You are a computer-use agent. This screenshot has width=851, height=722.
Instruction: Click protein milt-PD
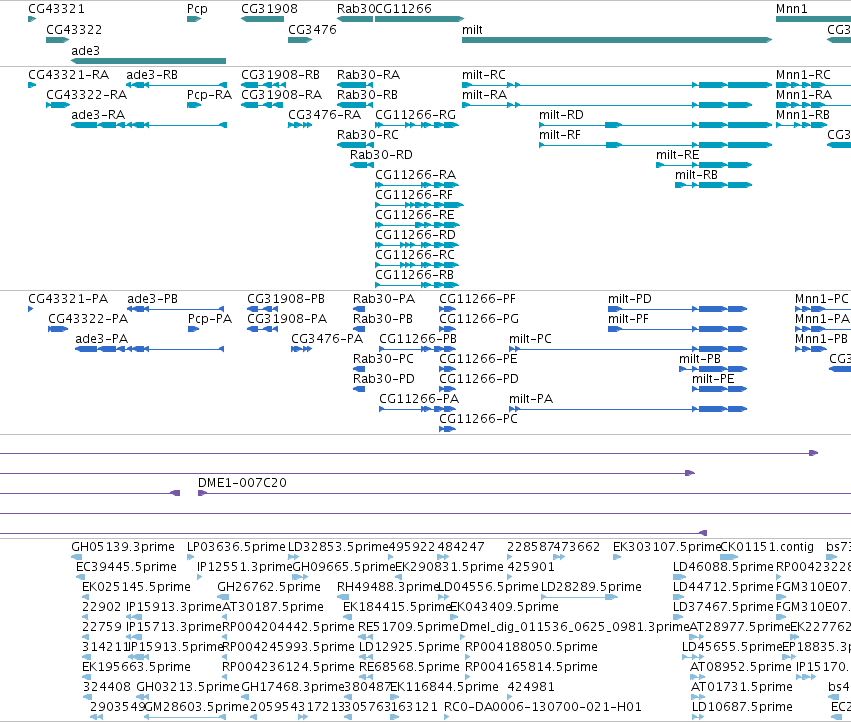(630, 299)
